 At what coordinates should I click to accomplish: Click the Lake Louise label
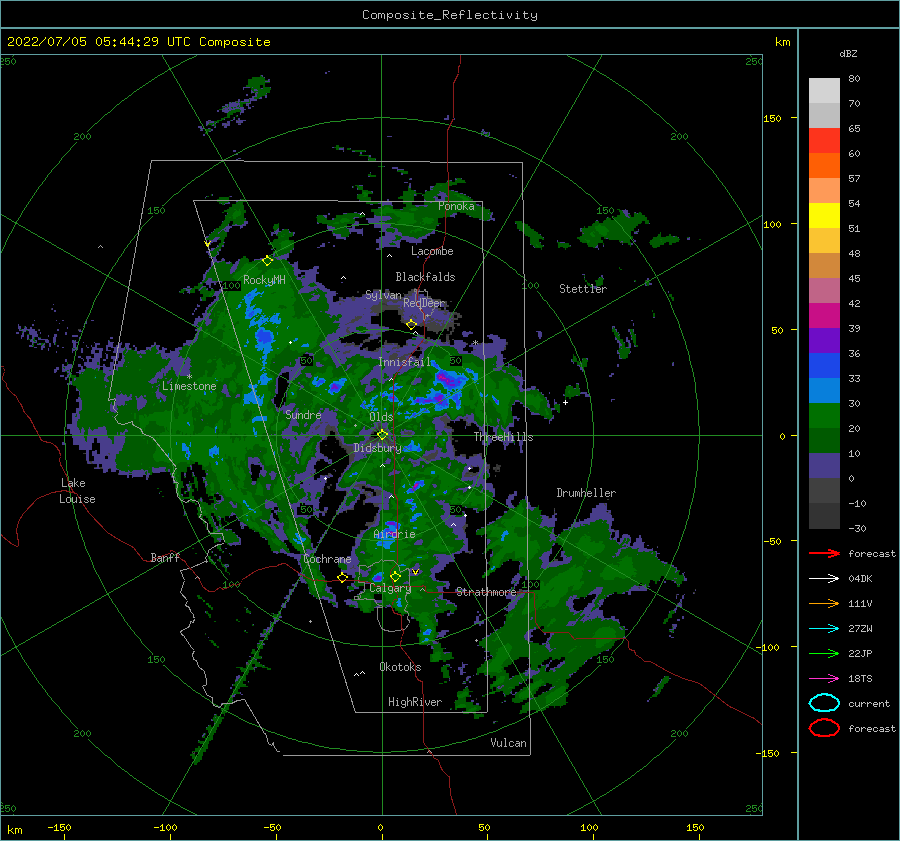pos(77,491)
